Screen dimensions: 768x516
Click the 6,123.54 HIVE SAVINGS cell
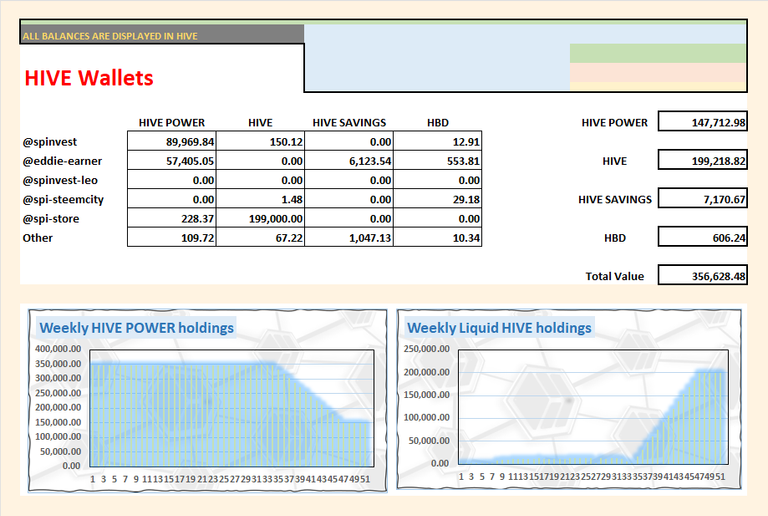349,161
